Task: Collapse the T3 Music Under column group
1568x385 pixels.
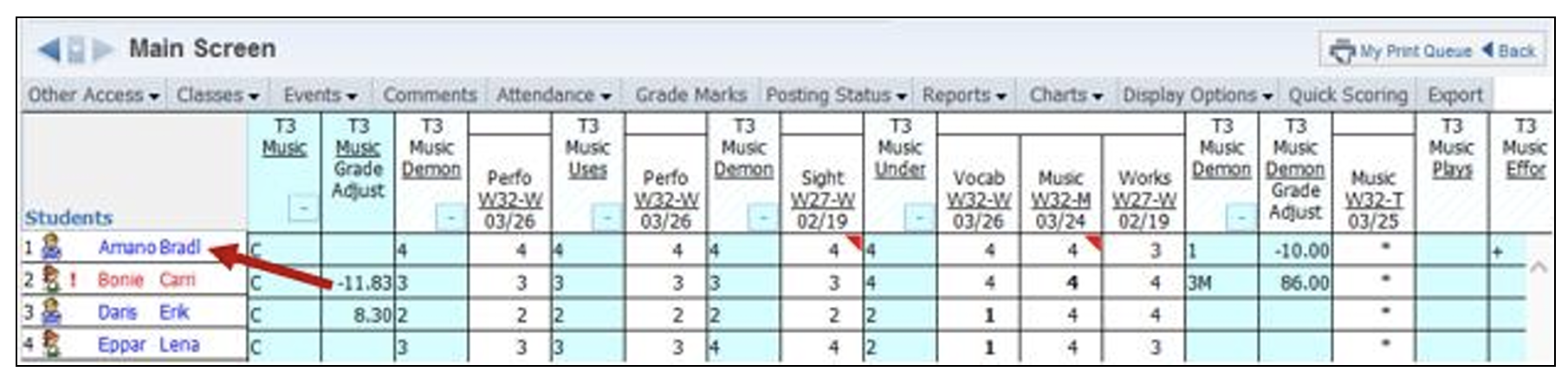Action: 918,216
